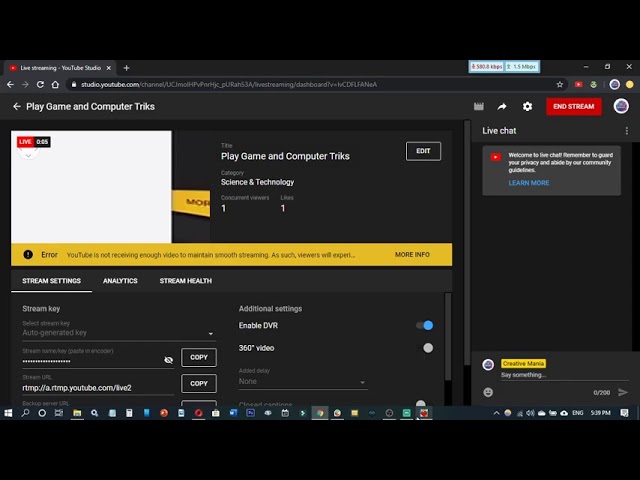Reload the page with the refresh icon

click(x=40, y=84)
